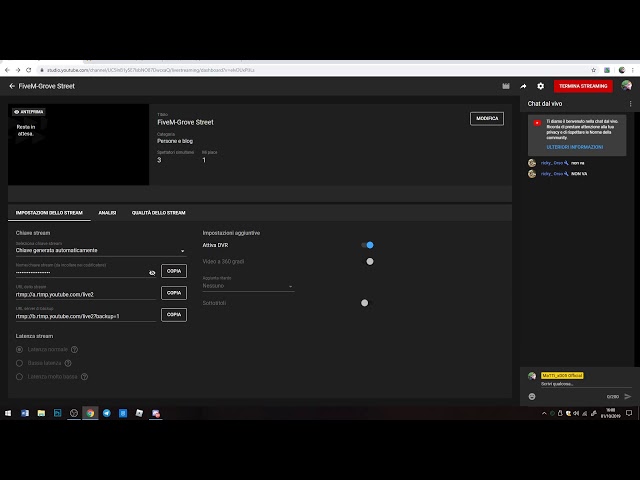Screen dimensions: 640x480
Task: Click the browser address bar
Action: [314, 70]
